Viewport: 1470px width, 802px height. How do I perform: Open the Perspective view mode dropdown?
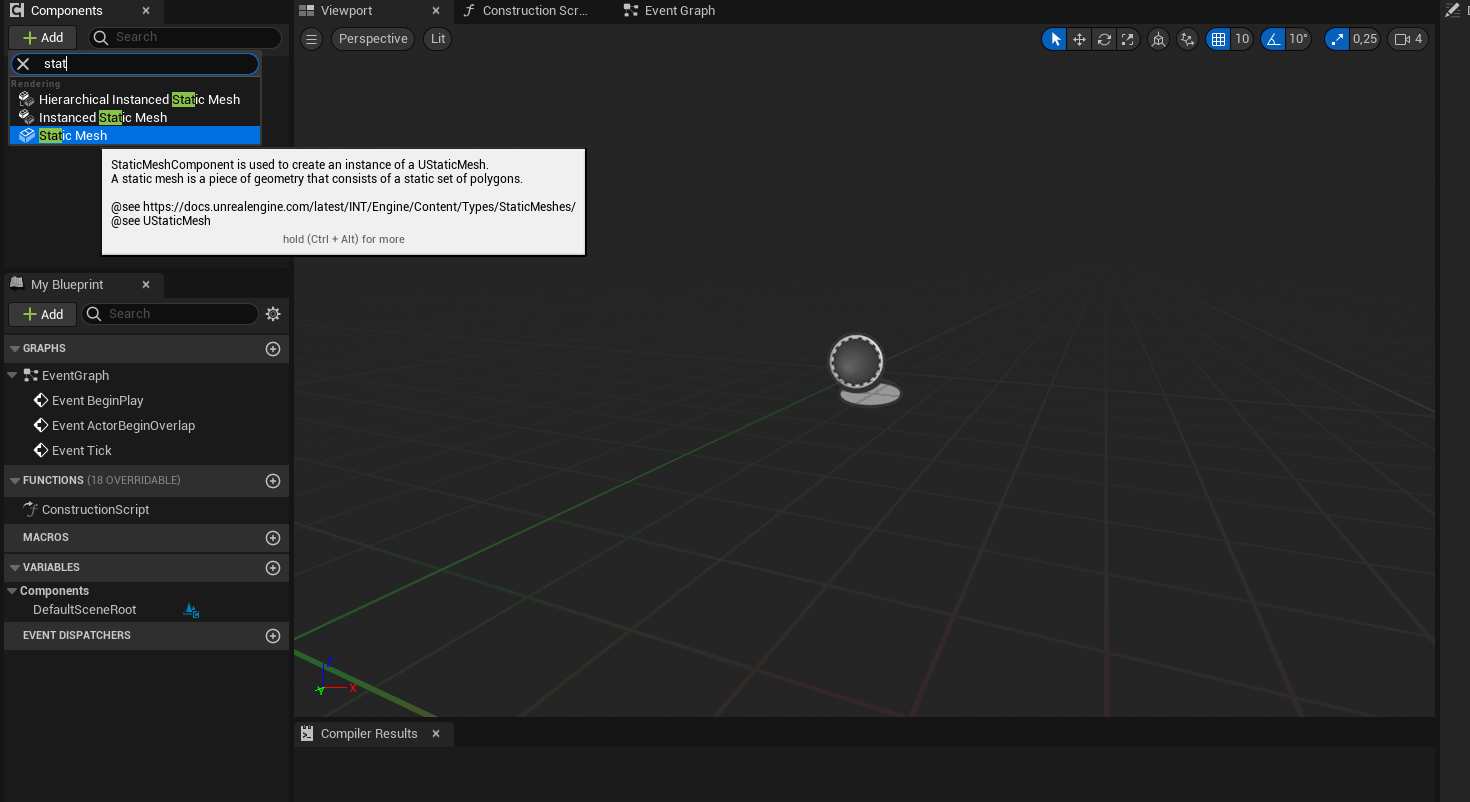tap(373, 39)
